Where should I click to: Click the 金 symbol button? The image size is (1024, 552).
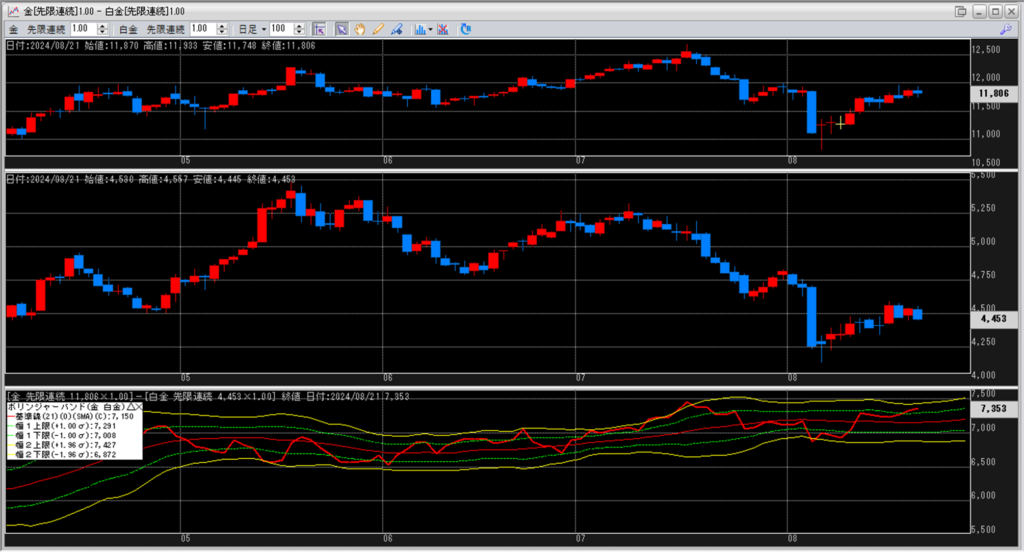pos(12,29)
